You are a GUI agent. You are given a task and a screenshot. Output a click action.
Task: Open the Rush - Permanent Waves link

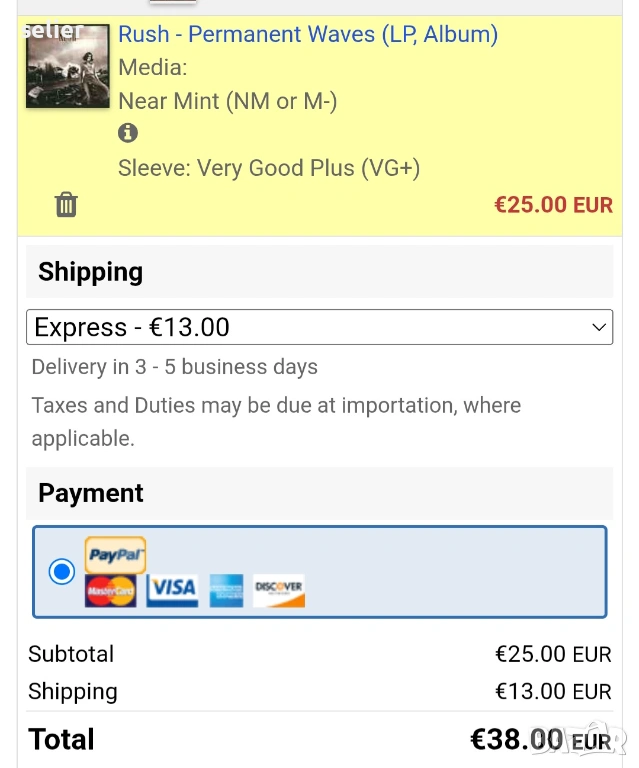click(x=308, y=34)
